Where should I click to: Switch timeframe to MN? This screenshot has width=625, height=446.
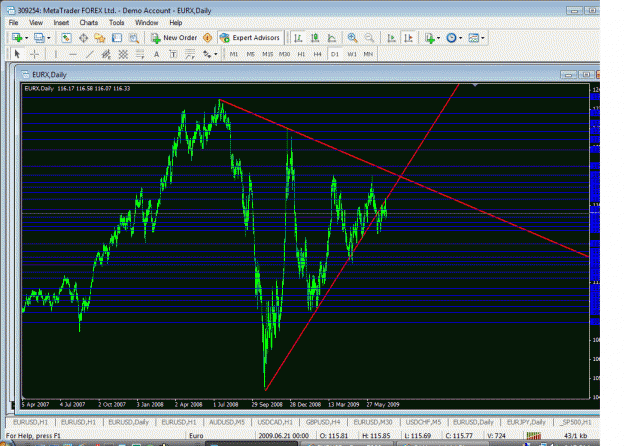[368, 54]
